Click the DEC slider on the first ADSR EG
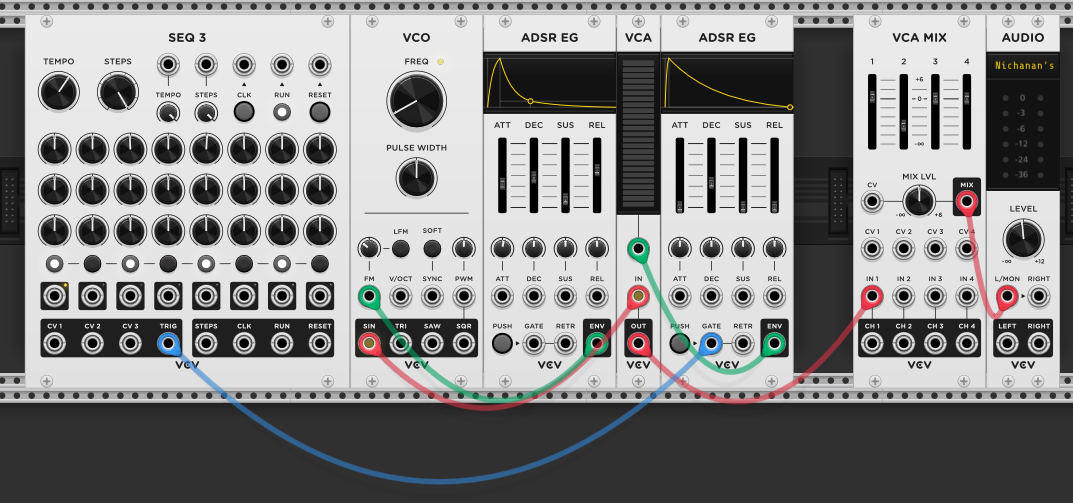 click(534, 175)
